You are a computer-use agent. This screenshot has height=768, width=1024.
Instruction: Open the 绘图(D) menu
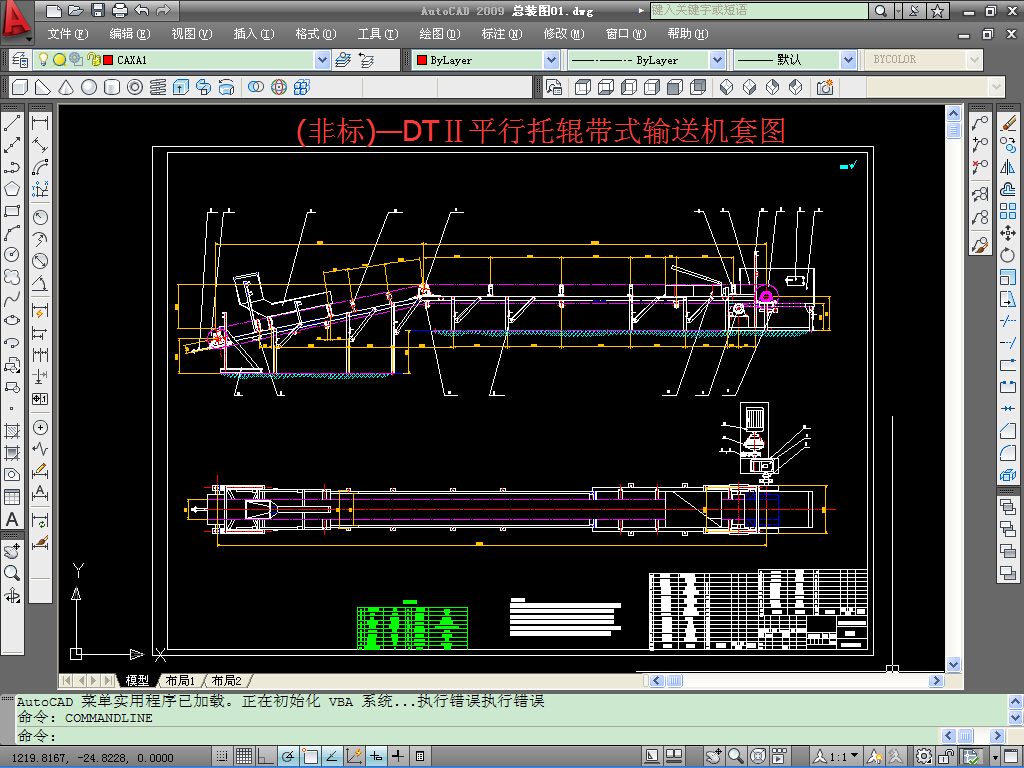pos(440,33)
